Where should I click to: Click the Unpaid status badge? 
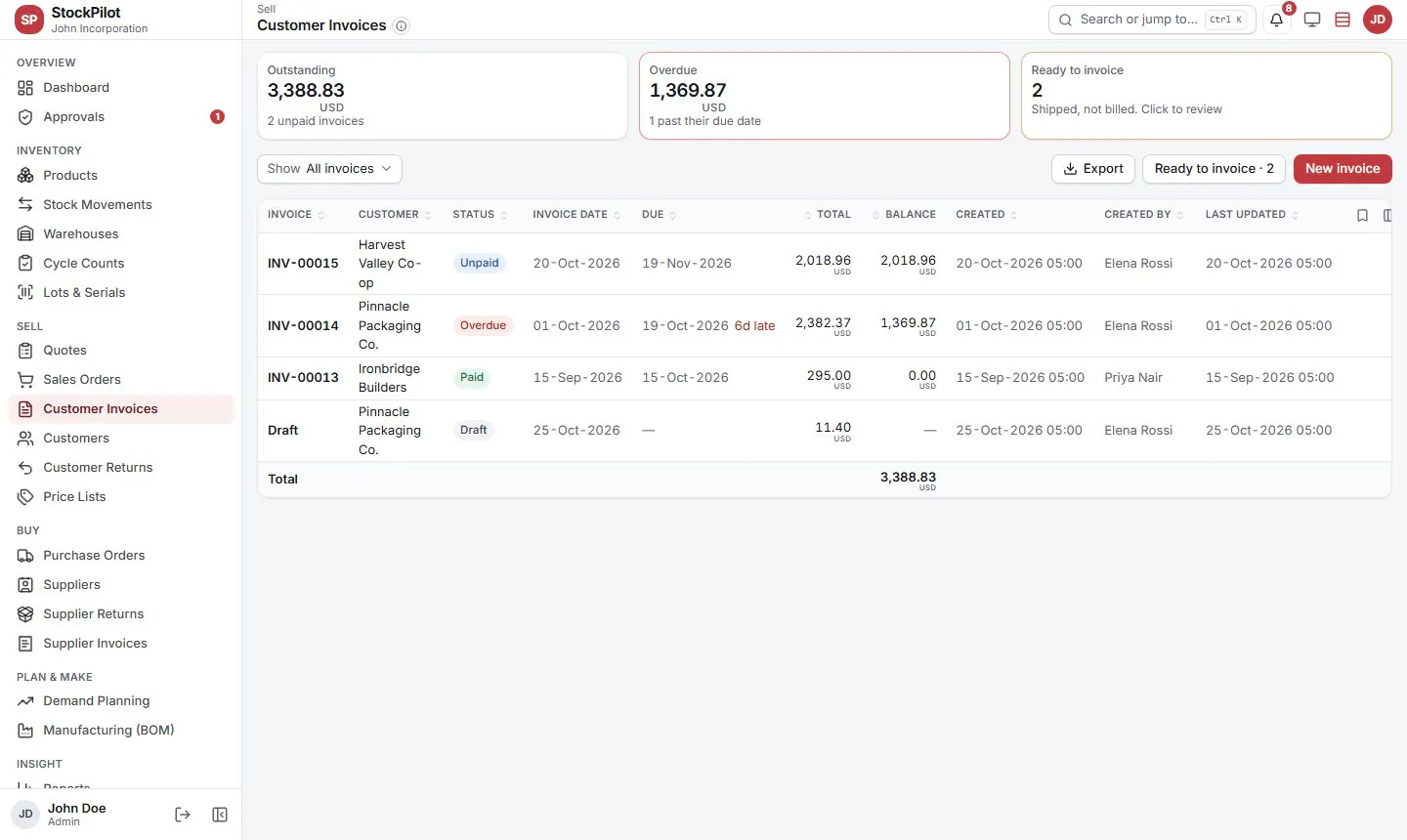[479, 264]
